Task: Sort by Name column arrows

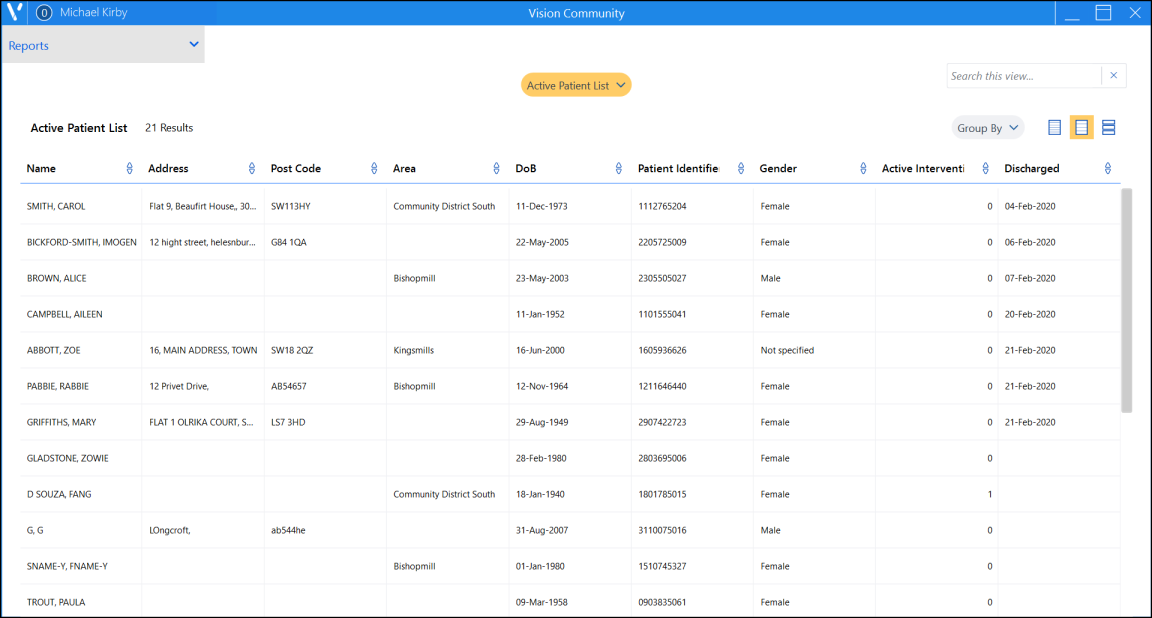Action: pos(129,168)
